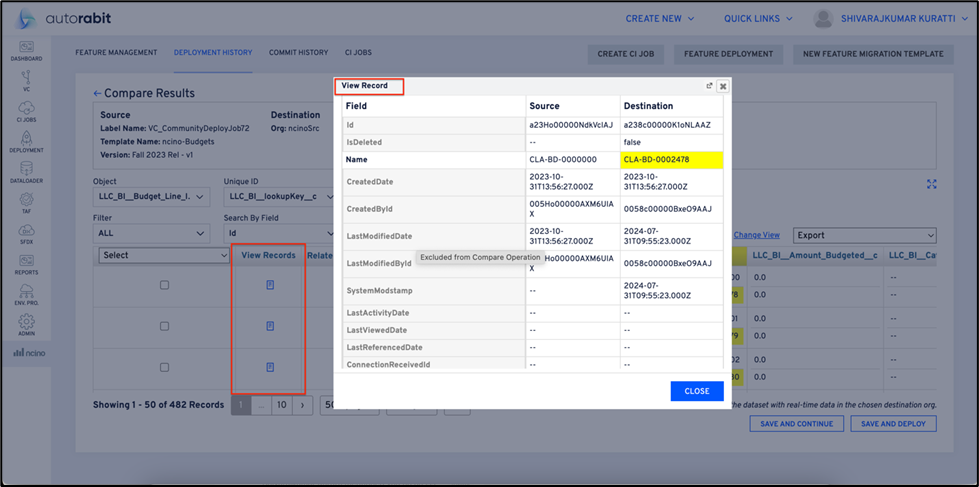Click the blue Close button
Screen dimensions: 979x487
tap(696, 391)
